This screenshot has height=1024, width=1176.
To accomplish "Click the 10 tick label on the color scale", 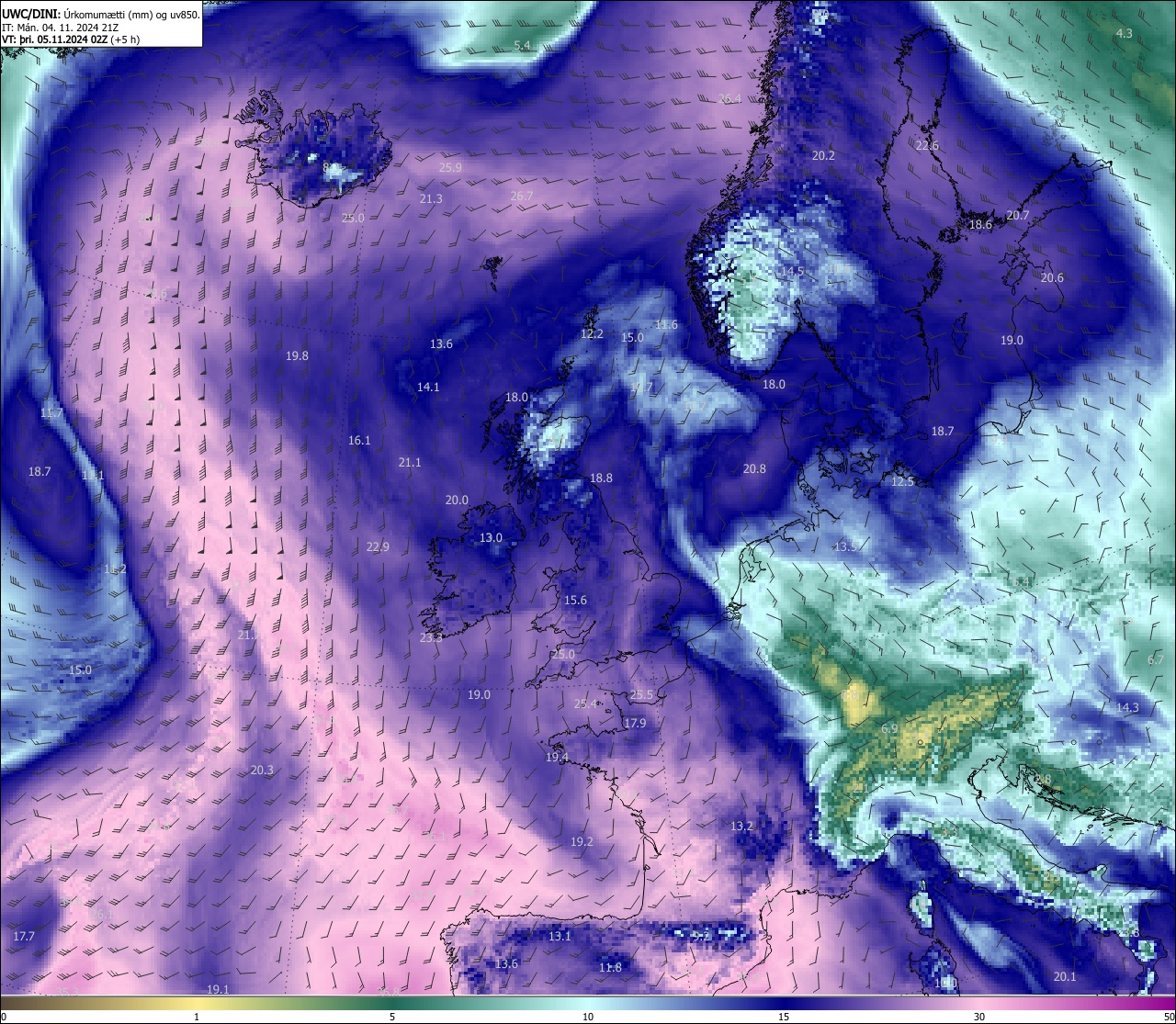I will (588, 1017).
